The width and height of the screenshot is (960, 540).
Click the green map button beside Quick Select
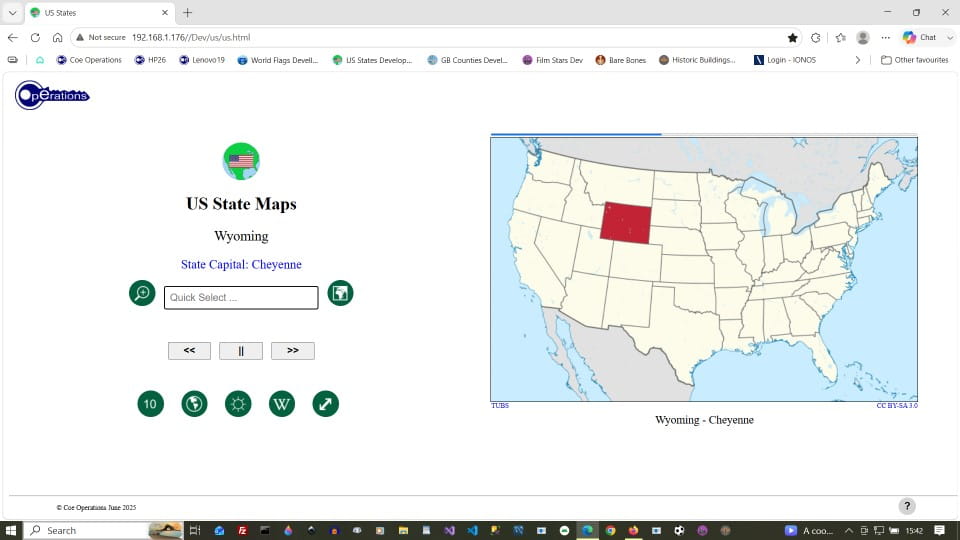click(x=340, y=293)
